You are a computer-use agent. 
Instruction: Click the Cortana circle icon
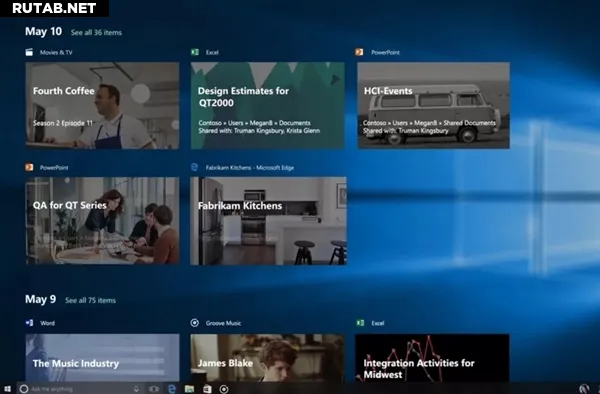24,389
